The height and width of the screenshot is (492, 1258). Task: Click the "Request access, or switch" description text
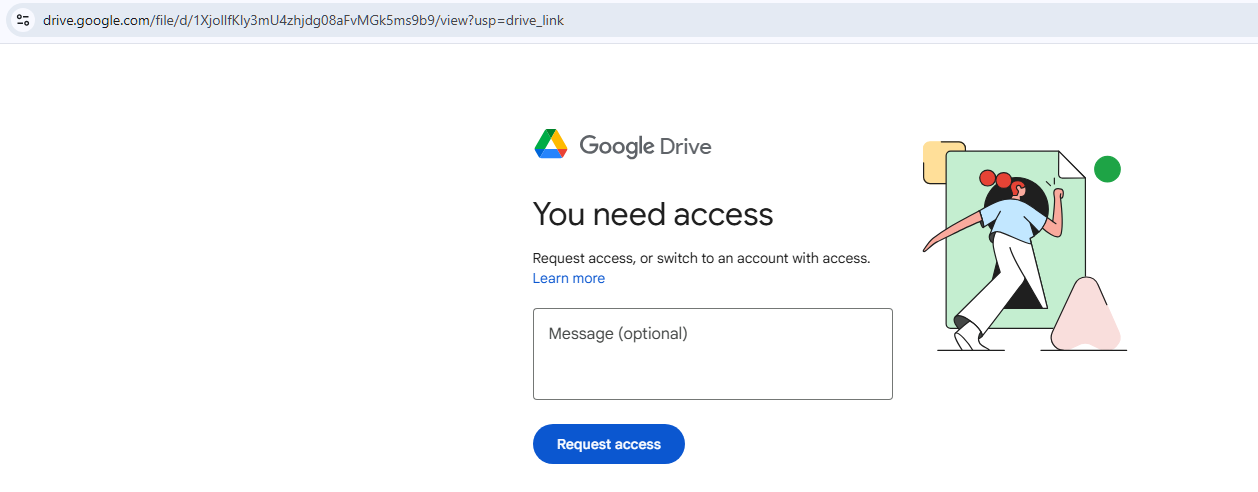tap(701, 258)
